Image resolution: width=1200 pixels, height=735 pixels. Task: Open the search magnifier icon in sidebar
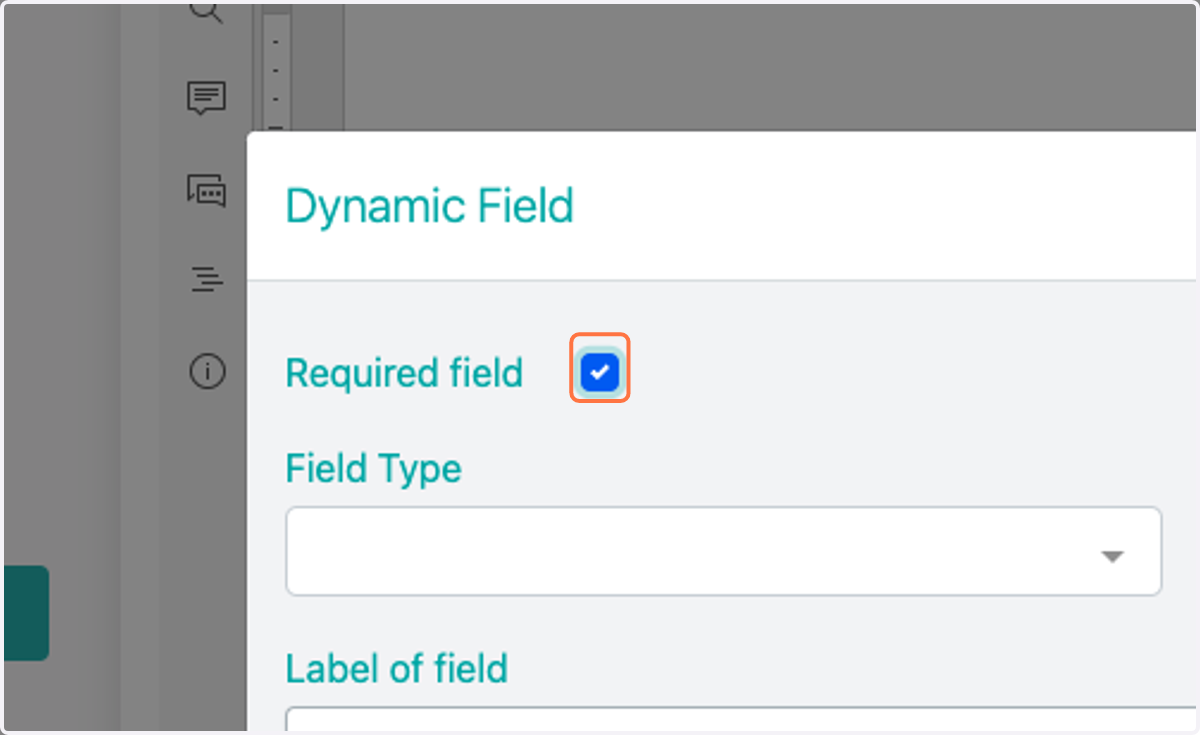click(206, 12)
